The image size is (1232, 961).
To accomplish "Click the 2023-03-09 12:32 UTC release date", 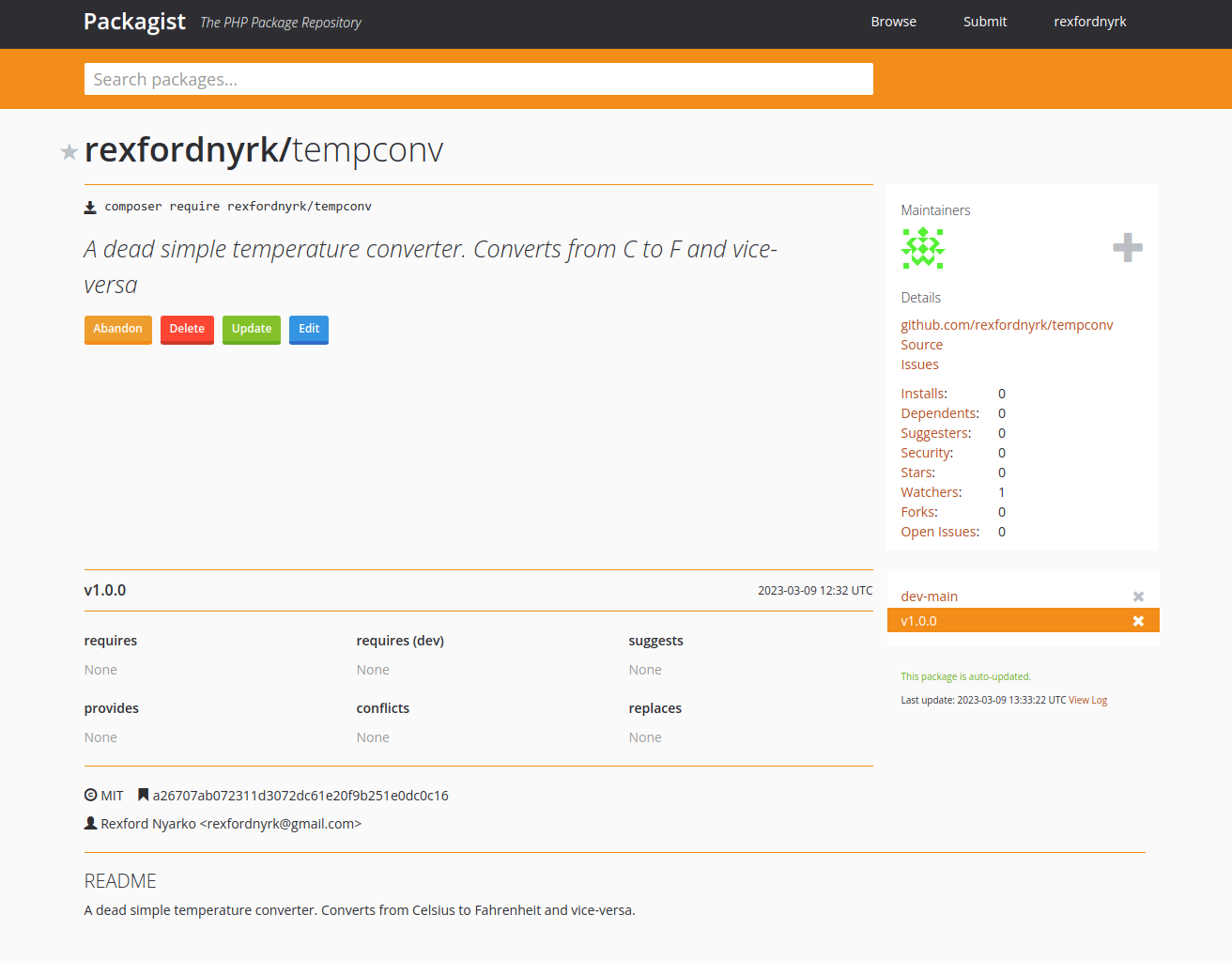I will pyautogui.click(x=815, y=591).
